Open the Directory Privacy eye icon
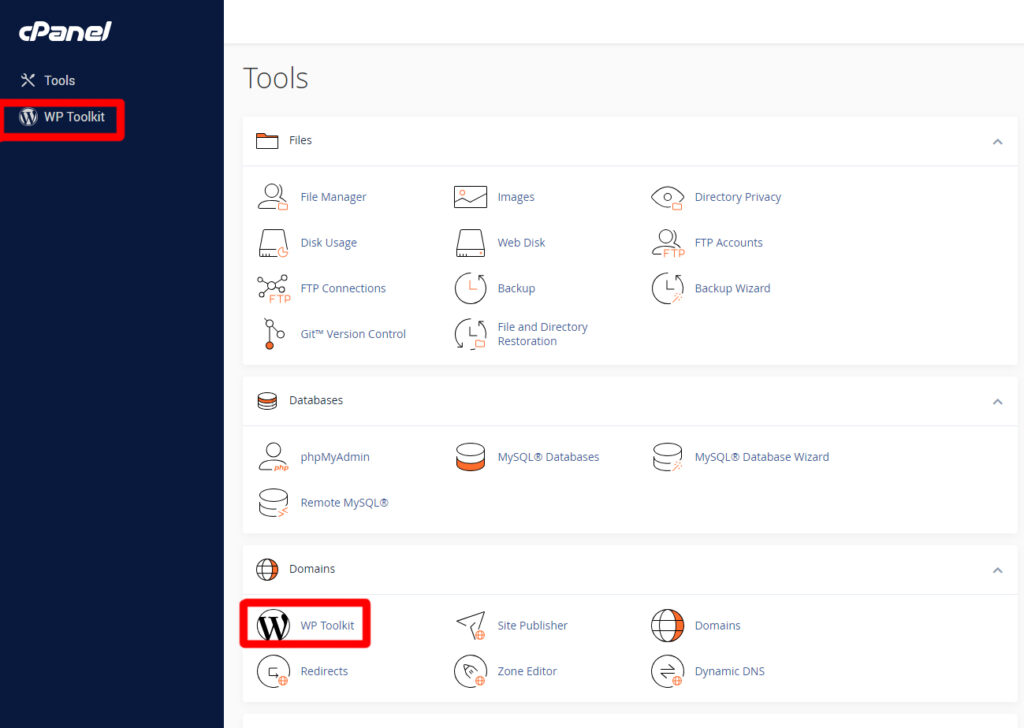Screen dimensions: 1024x728 click(667, 197)
